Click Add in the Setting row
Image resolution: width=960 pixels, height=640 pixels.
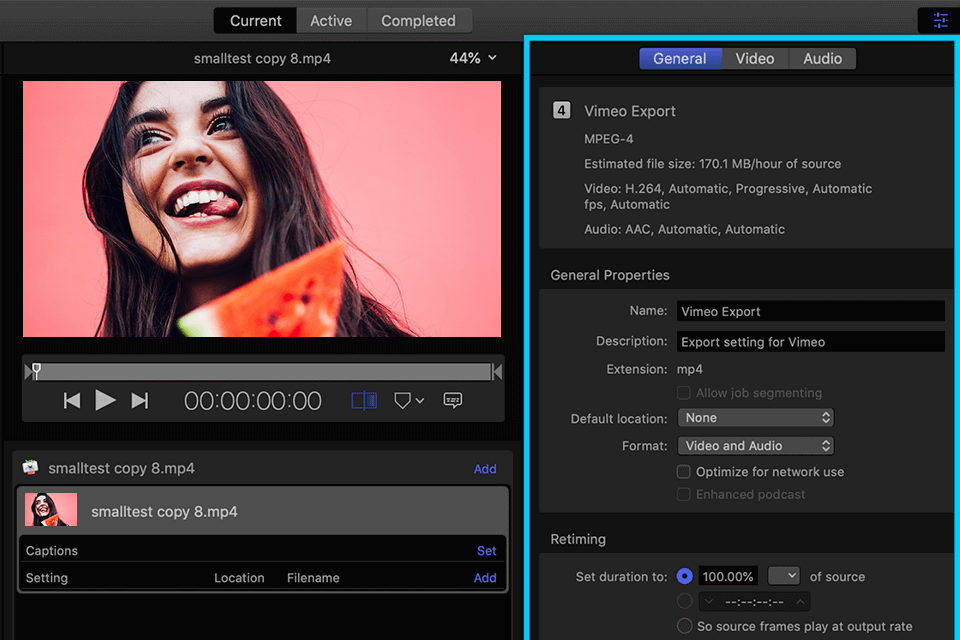coord(485,578)
